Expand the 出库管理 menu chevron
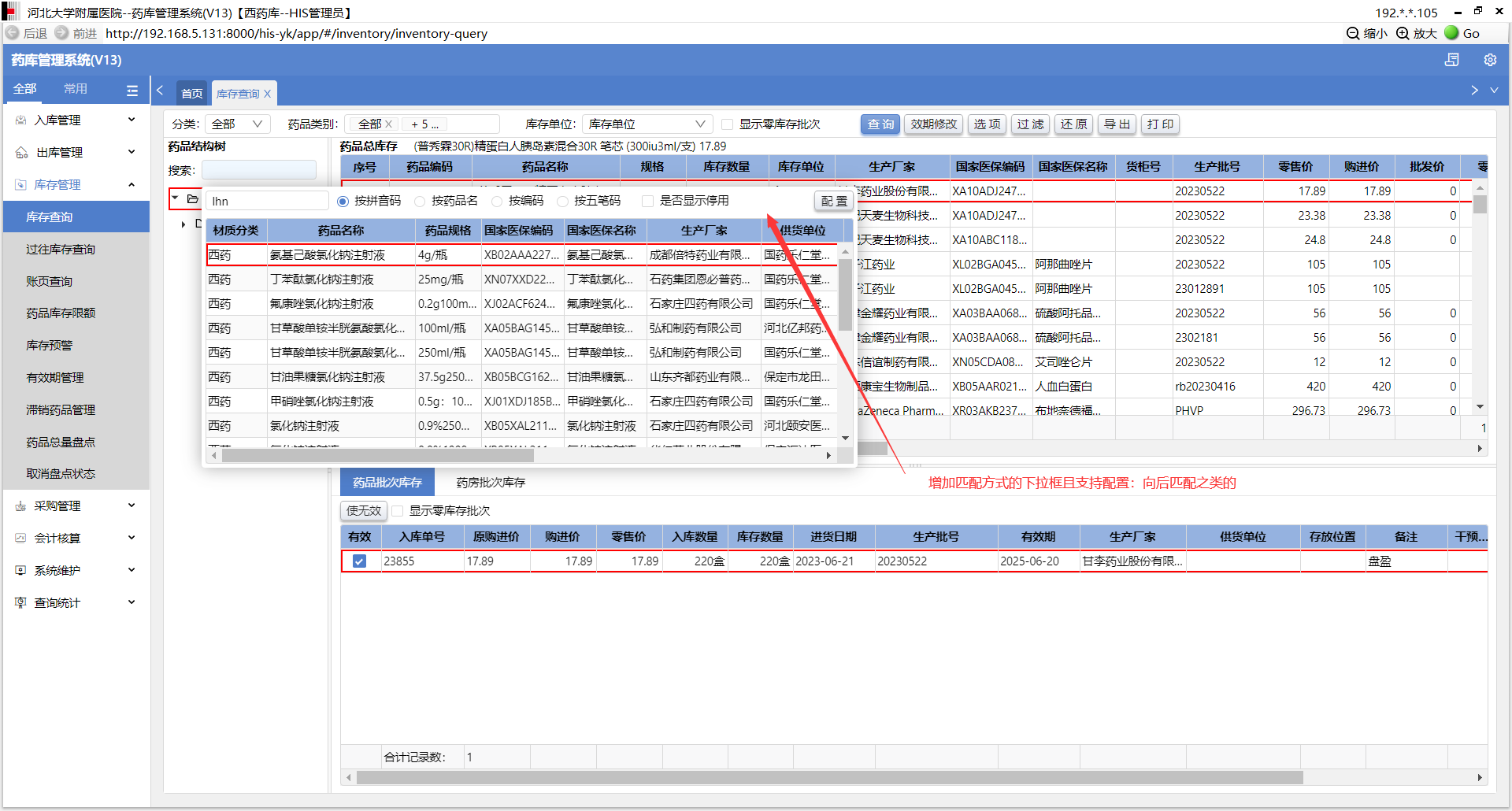The image size is (1512, 811). click(132, 152)
